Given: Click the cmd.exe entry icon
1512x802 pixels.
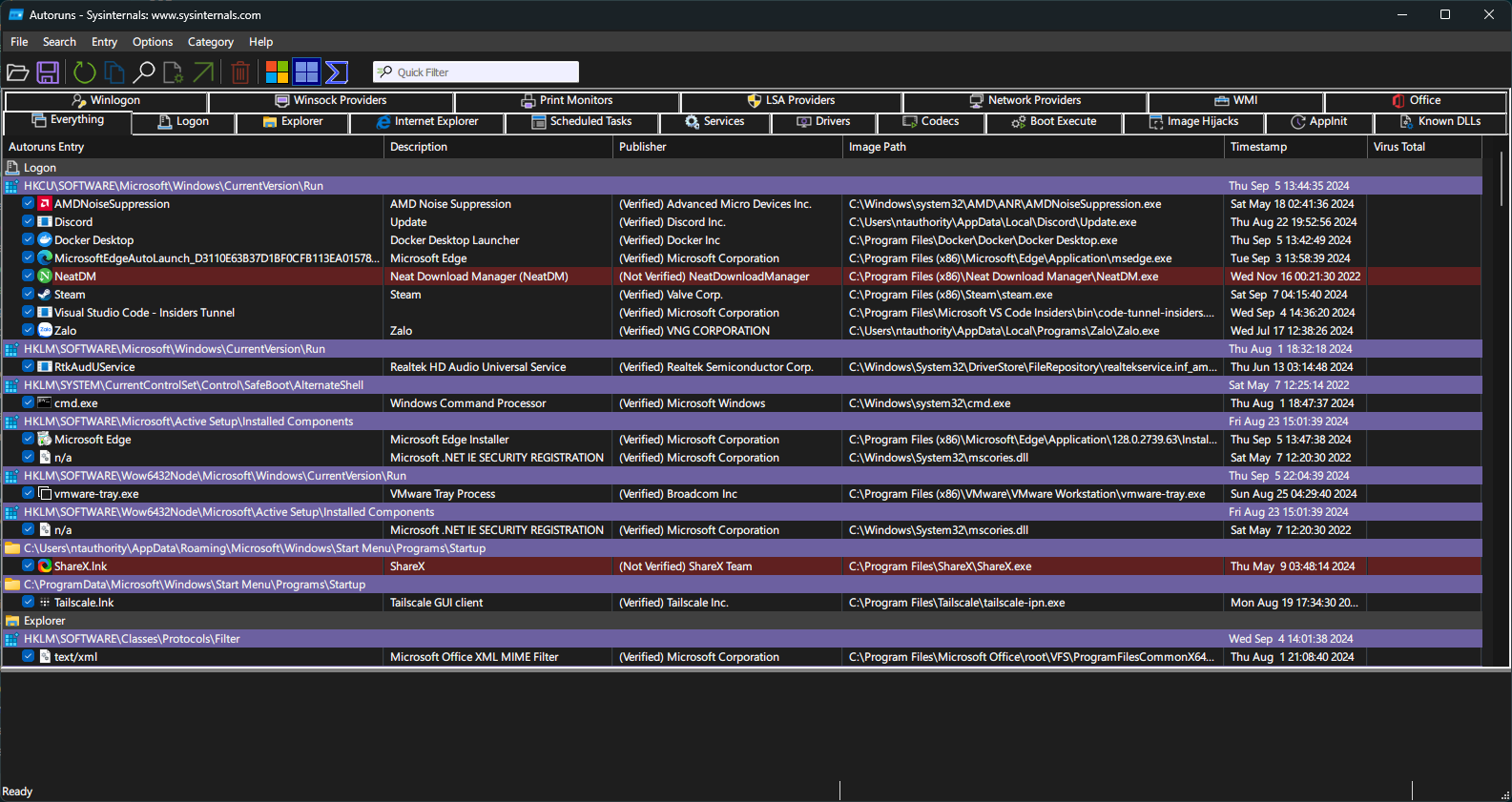Looking at the screenshot, I should (x=45, y=403).
